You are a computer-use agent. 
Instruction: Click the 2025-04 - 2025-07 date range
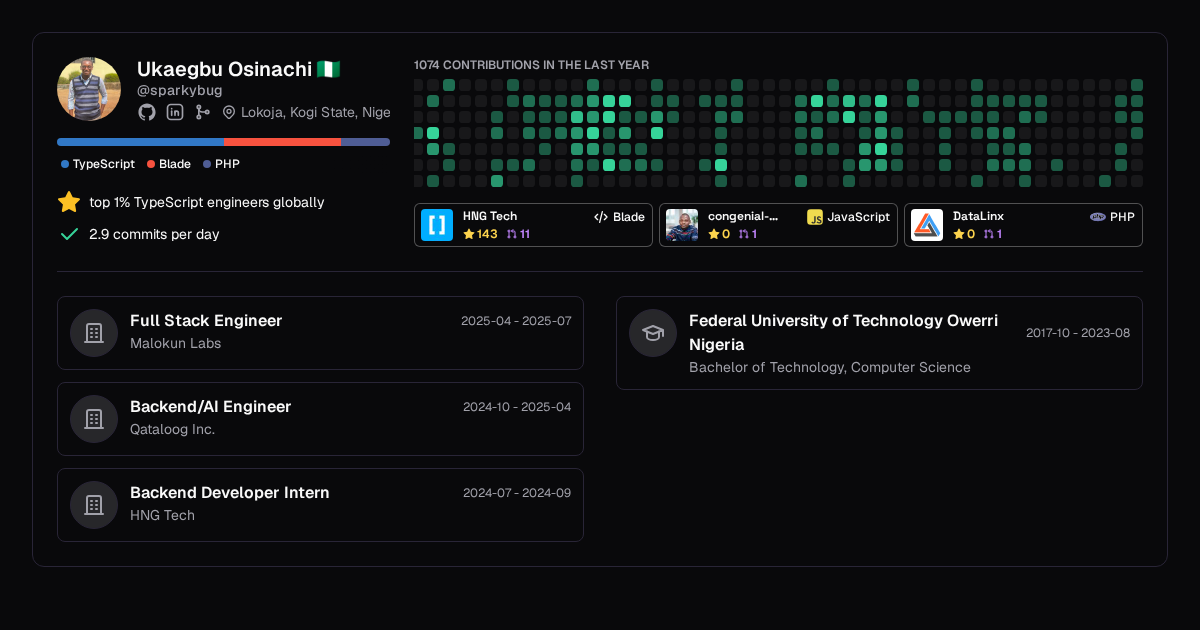click(x=516, y=321)
